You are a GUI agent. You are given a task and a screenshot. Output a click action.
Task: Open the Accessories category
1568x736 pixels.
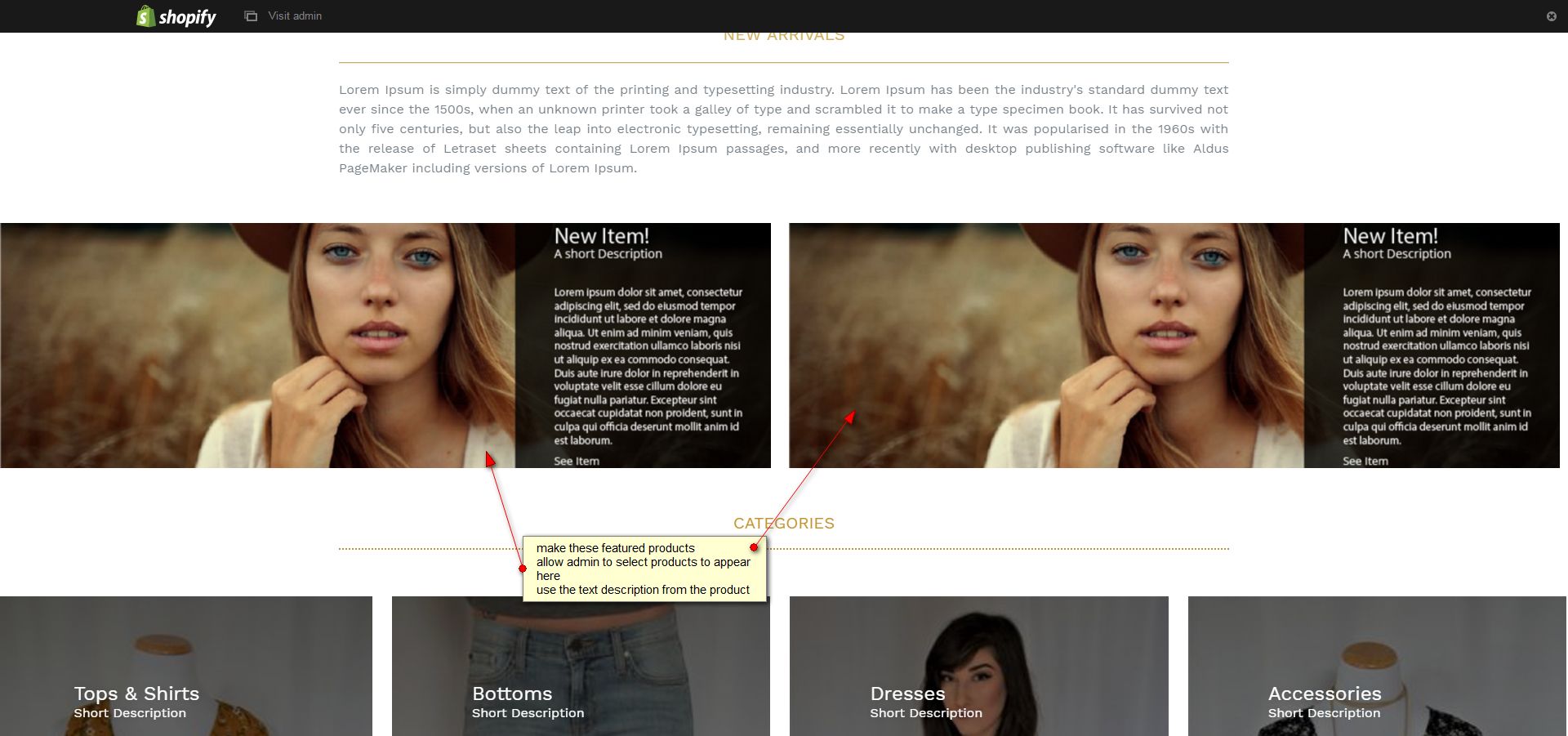pyautogui.click(x=1378, y=666)
